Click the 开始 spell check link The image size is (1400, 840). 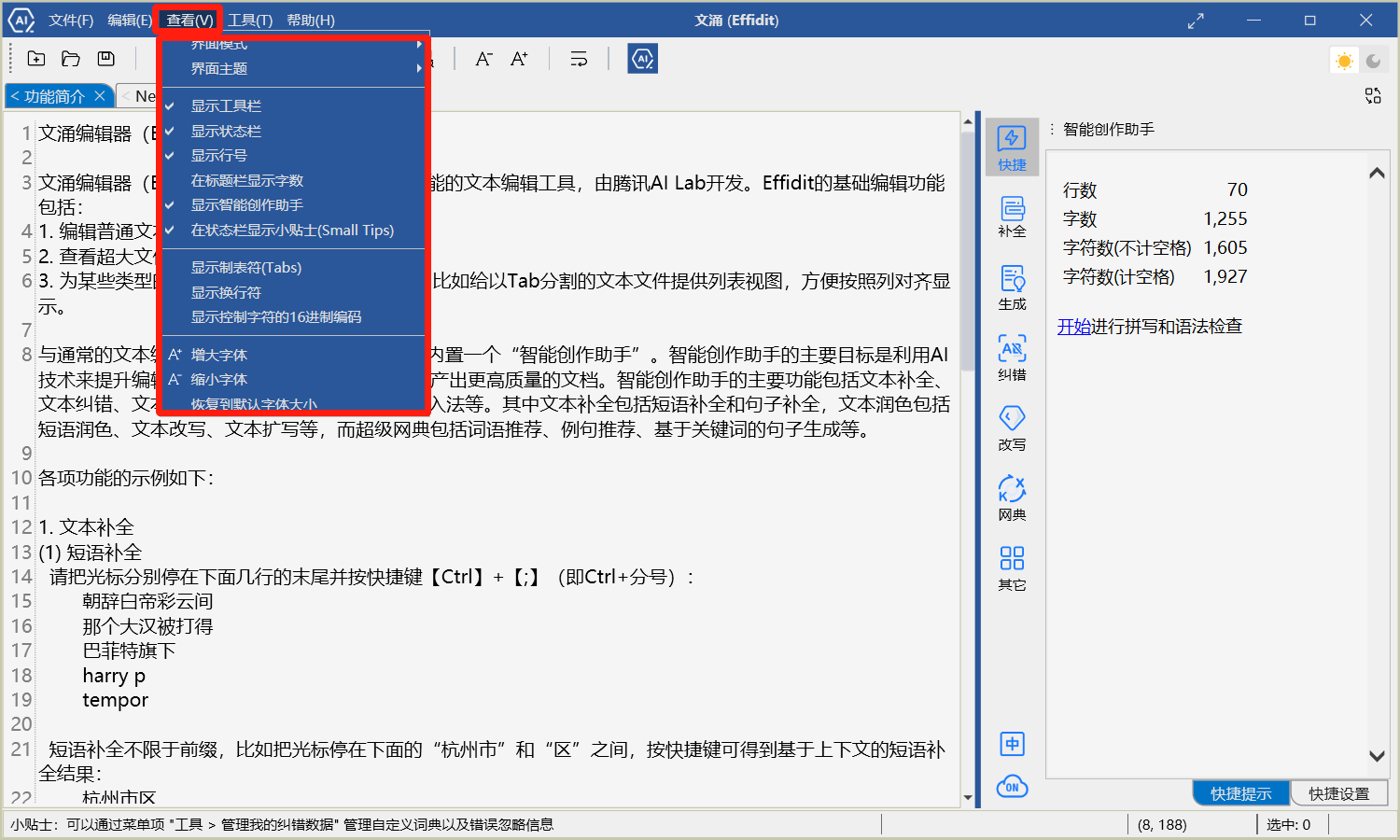click(x=1074, y=326)
